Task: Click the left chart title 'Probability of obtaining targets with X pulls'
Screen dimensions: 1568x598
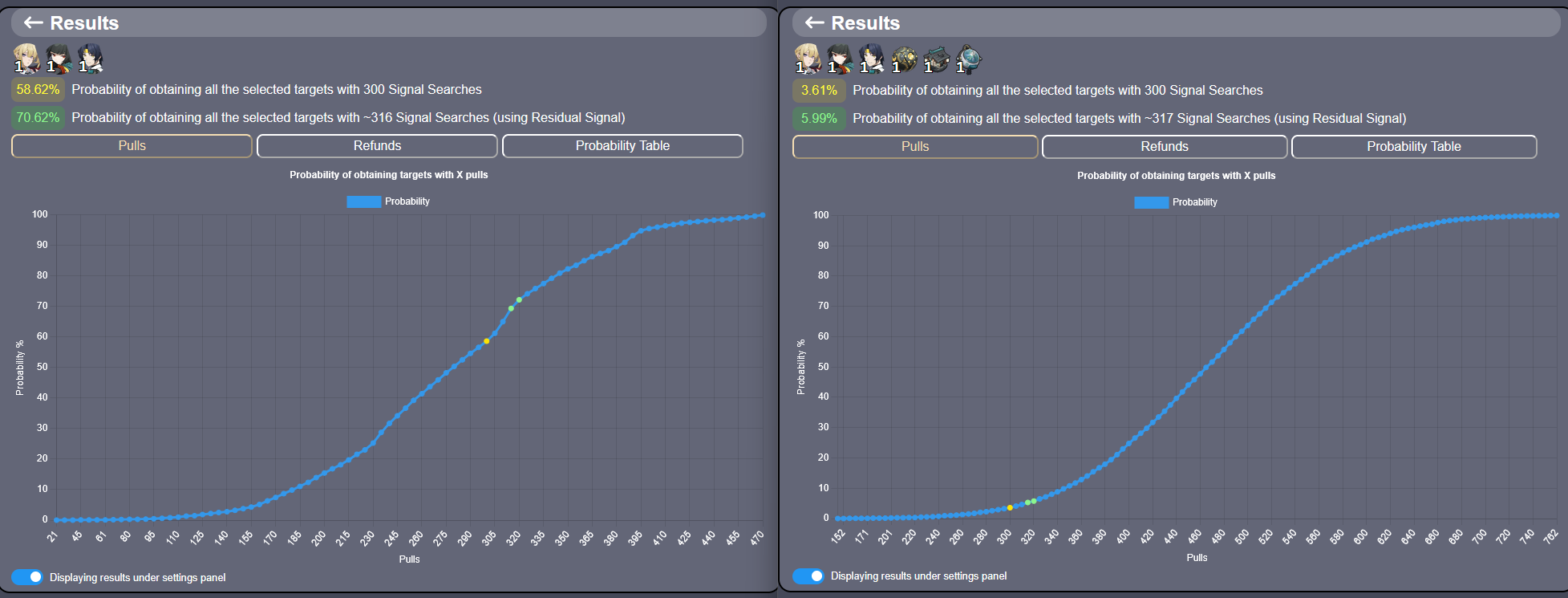Action: pos(389,175)
